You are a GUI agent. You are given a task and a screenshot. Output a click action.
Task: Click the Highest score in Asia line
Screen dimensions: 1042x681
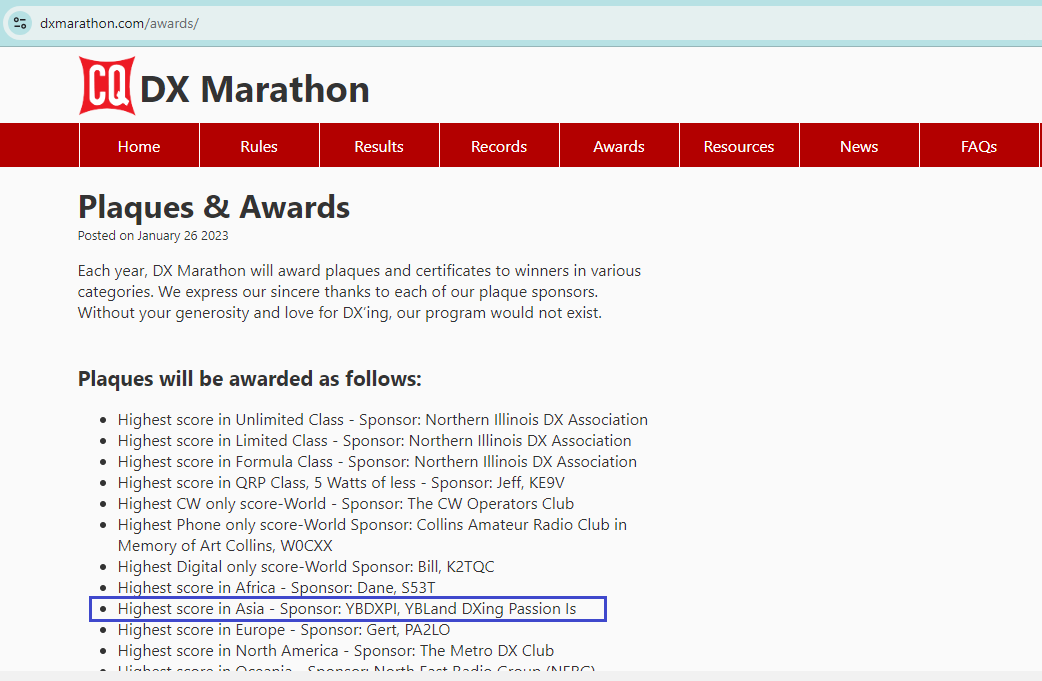point(347,609)
